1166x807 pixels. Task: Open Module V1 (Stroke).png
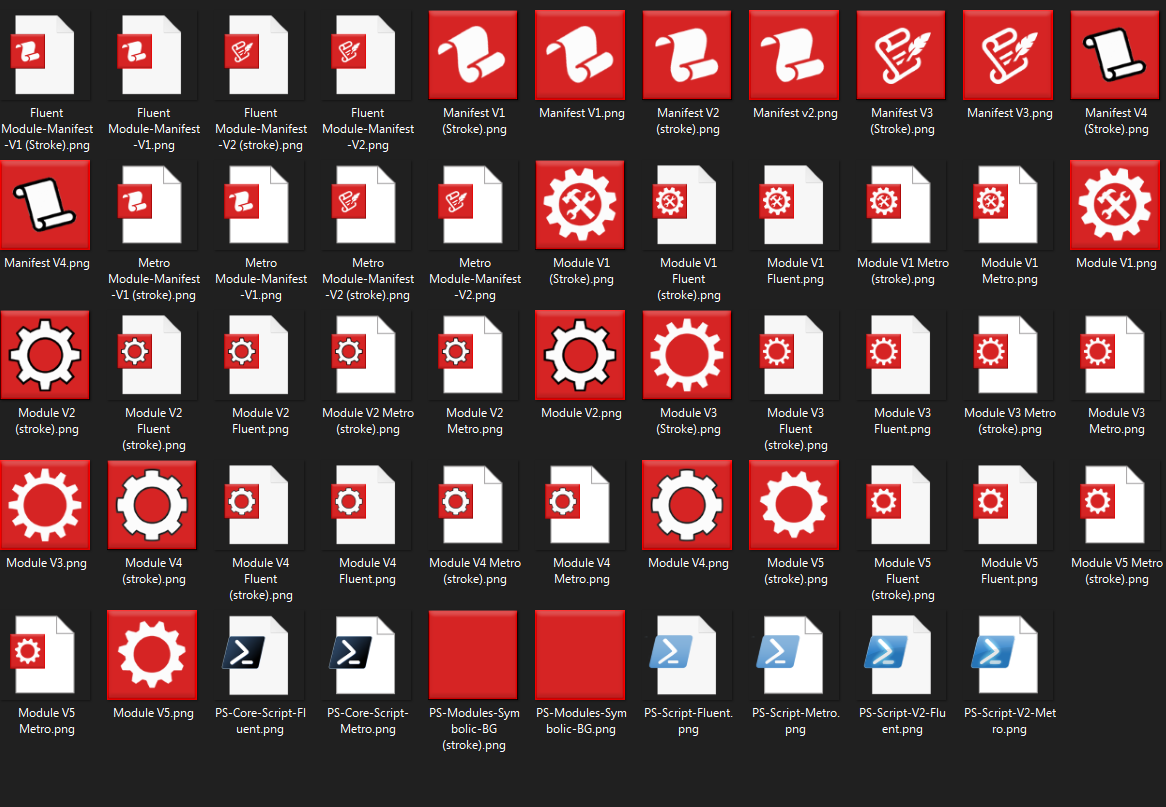point(580,204)
